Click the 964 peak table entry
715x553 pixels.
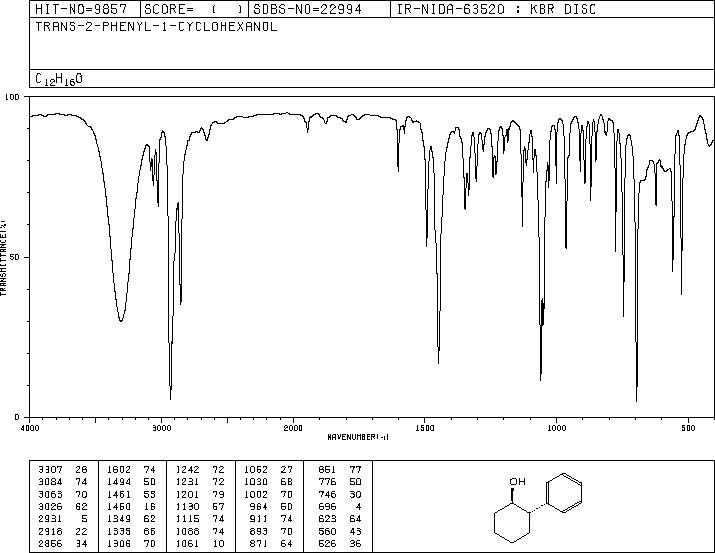point(271,506)
